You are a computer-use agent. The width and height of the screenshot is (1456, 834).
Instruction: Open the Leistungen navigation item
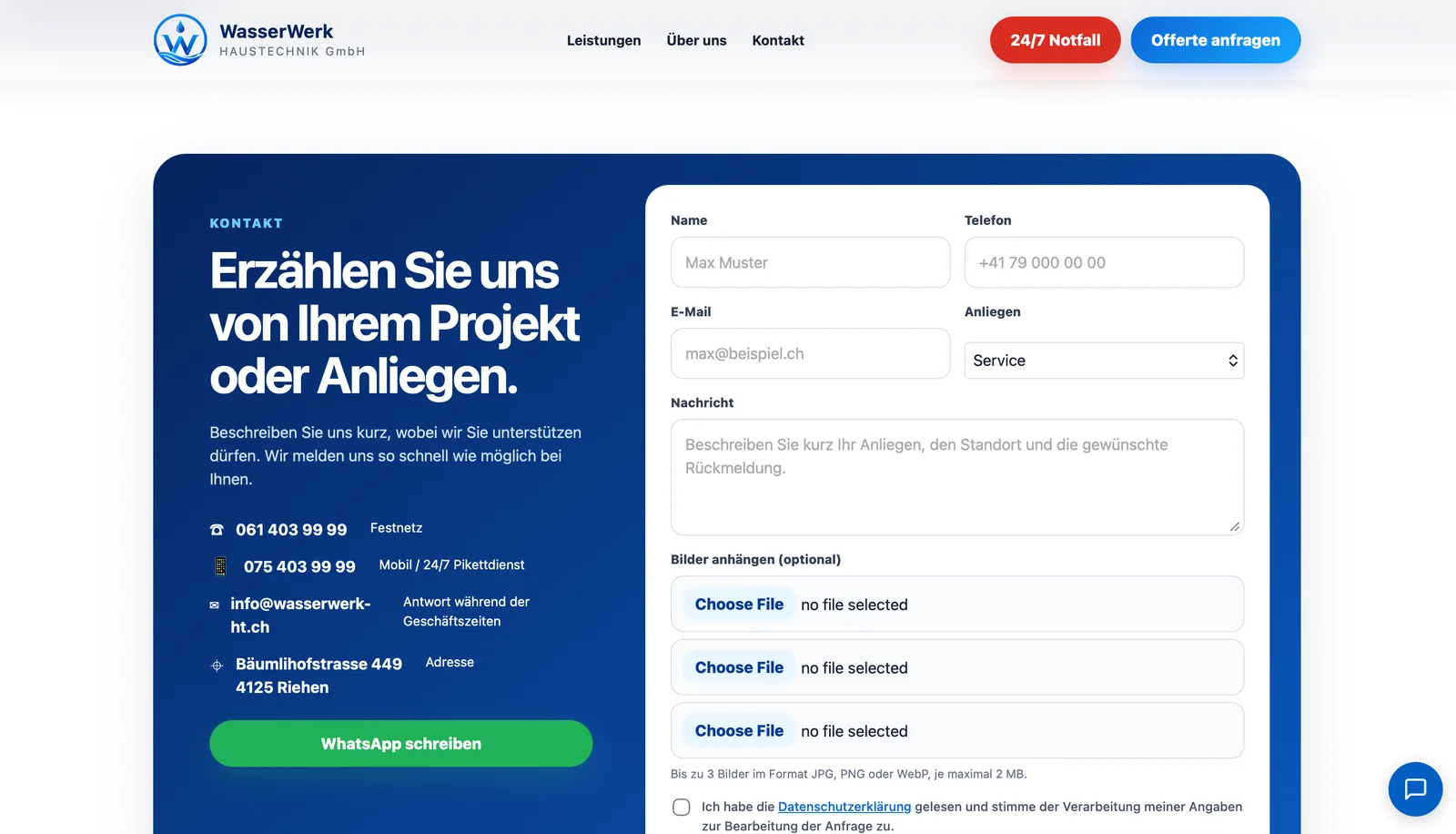click(603, 40)
